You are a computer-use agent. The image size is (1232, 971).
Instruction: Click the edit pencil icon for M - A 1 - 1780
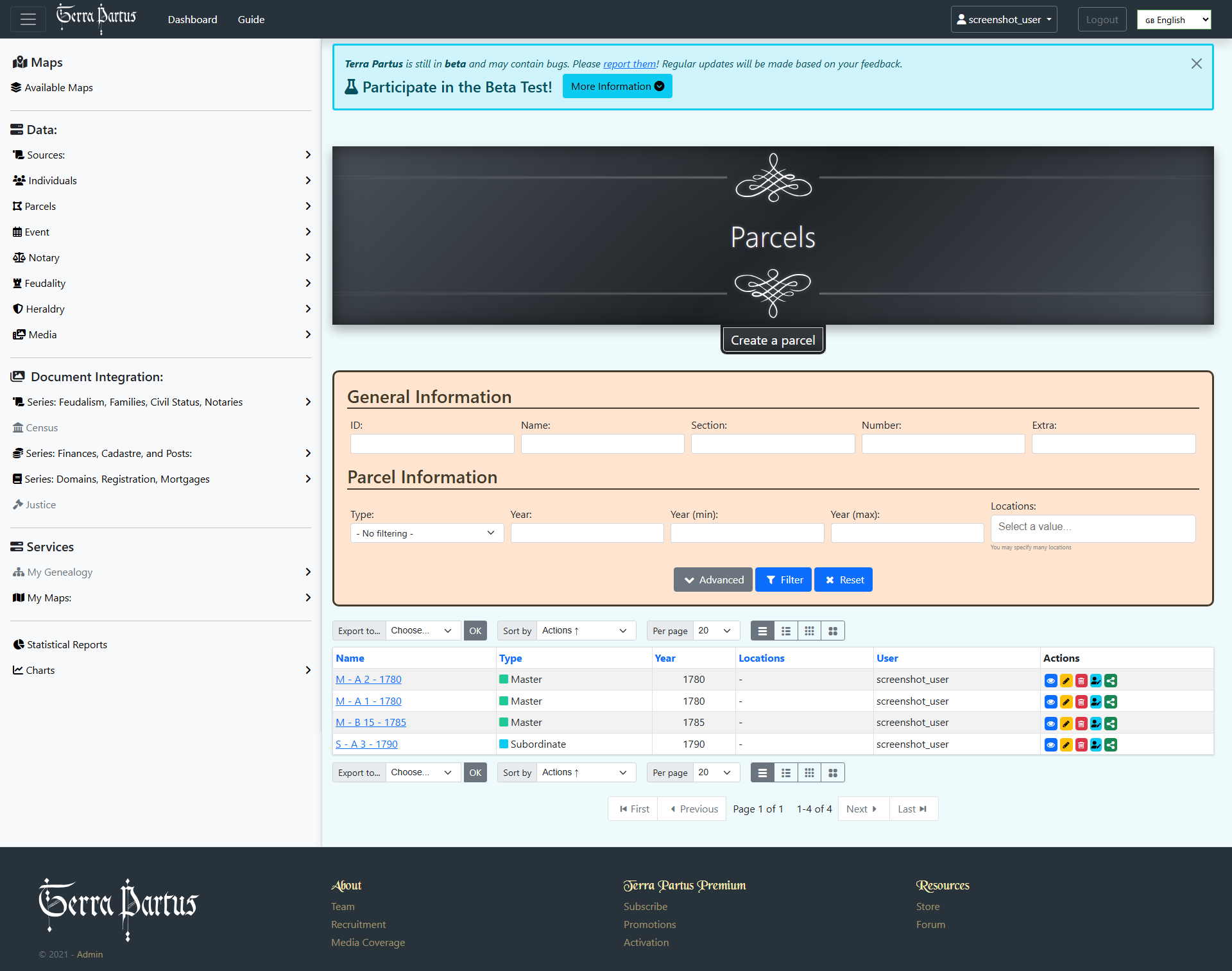coord(1066,702)
